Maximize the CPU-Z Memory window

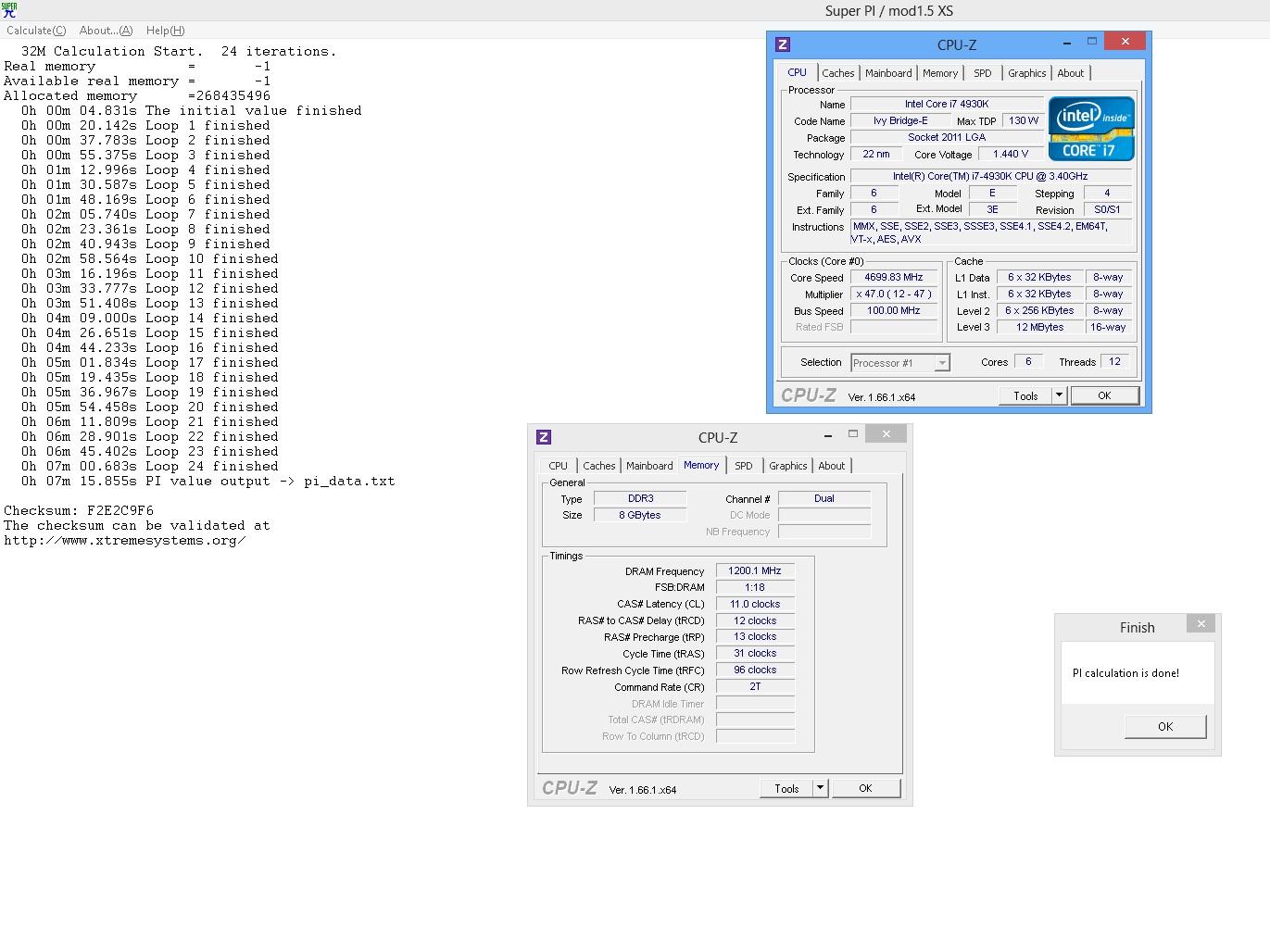[853, 434]
